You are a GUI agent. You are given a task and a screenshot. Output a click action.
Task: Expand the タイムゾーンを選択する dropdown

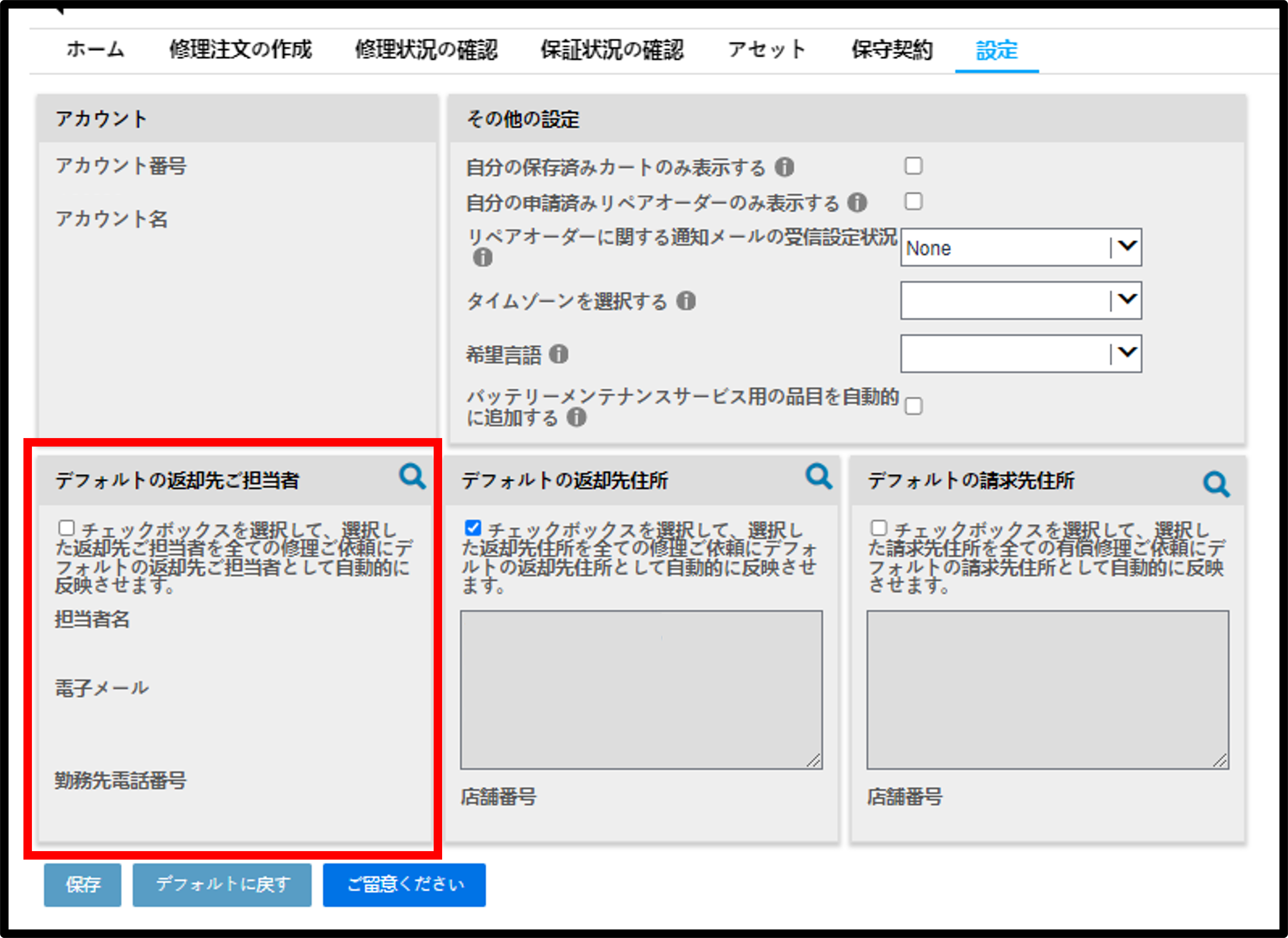click(x=1021, y=300)
